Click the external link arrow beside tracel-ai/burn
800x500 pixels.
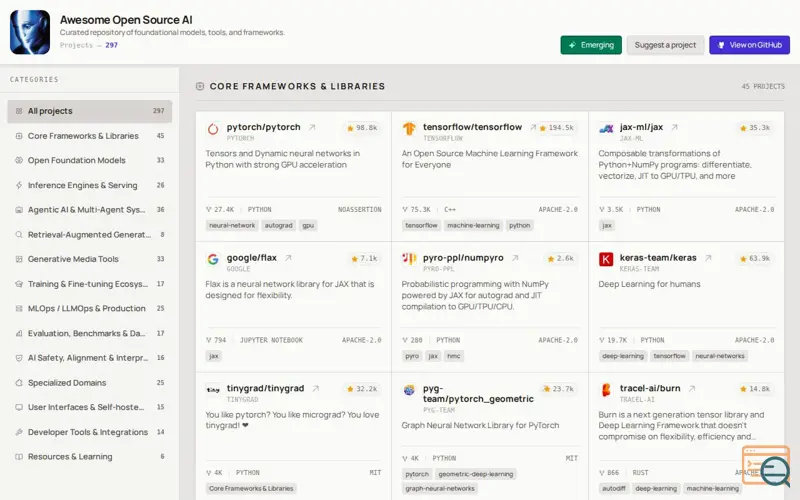pyautogui.click(x=692, y=389)
